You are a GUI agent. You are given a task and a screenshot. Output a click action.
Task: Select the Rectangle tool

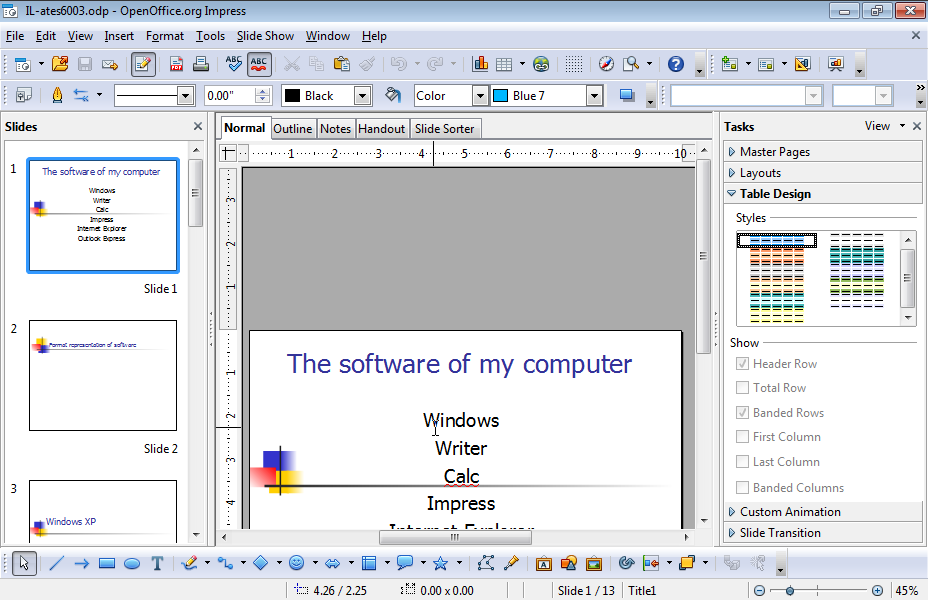tap(107, 563)
